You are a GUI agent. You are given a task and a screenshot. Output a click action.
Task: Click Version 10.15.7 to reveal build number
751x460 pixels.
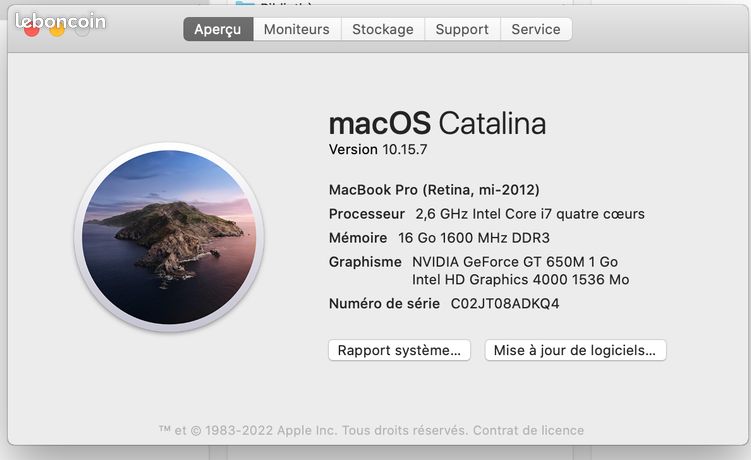click(x=378, y=150)
